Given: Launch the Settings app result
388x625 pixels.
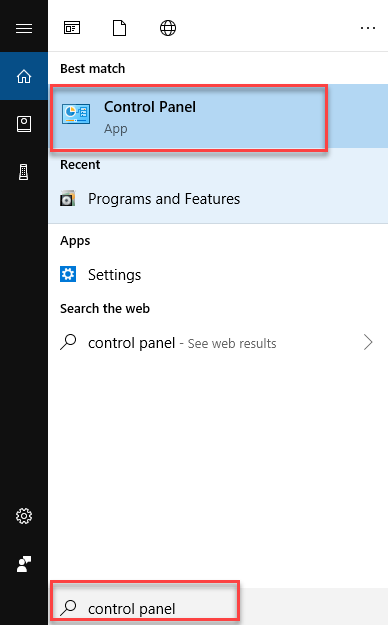Looking at the screenshot, I should tap(218, 275).
